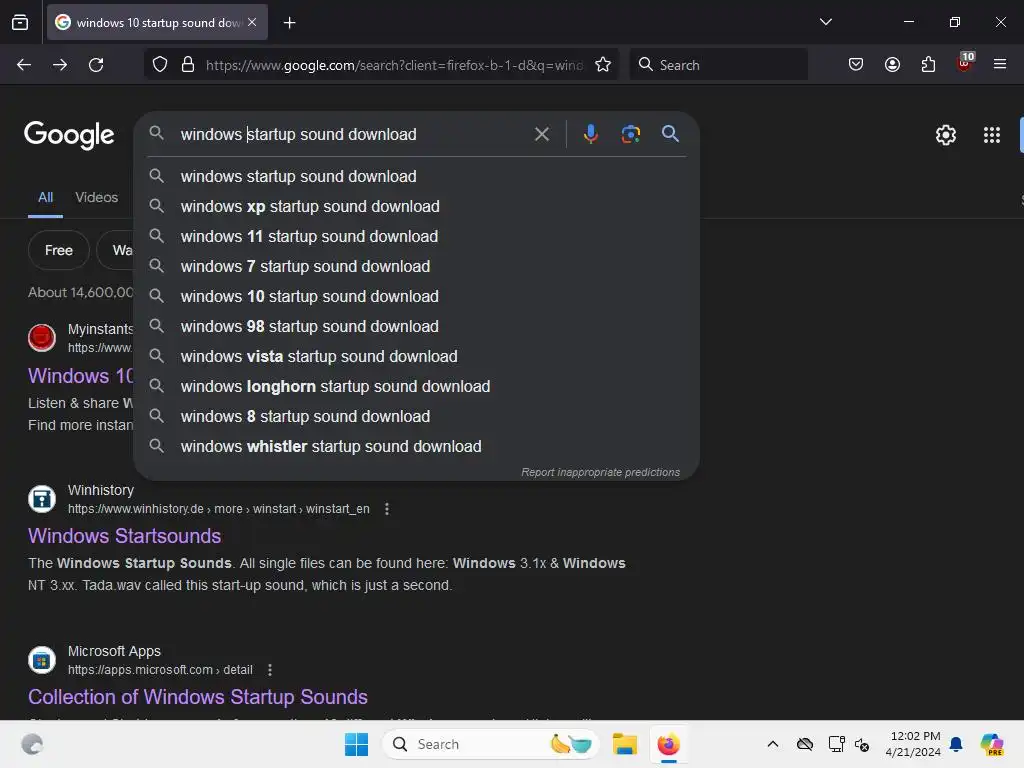Close the windows 10 startup sound tab
Image resolution: width=1024 pixels, height=768 pixels.
tap(252, 22)
